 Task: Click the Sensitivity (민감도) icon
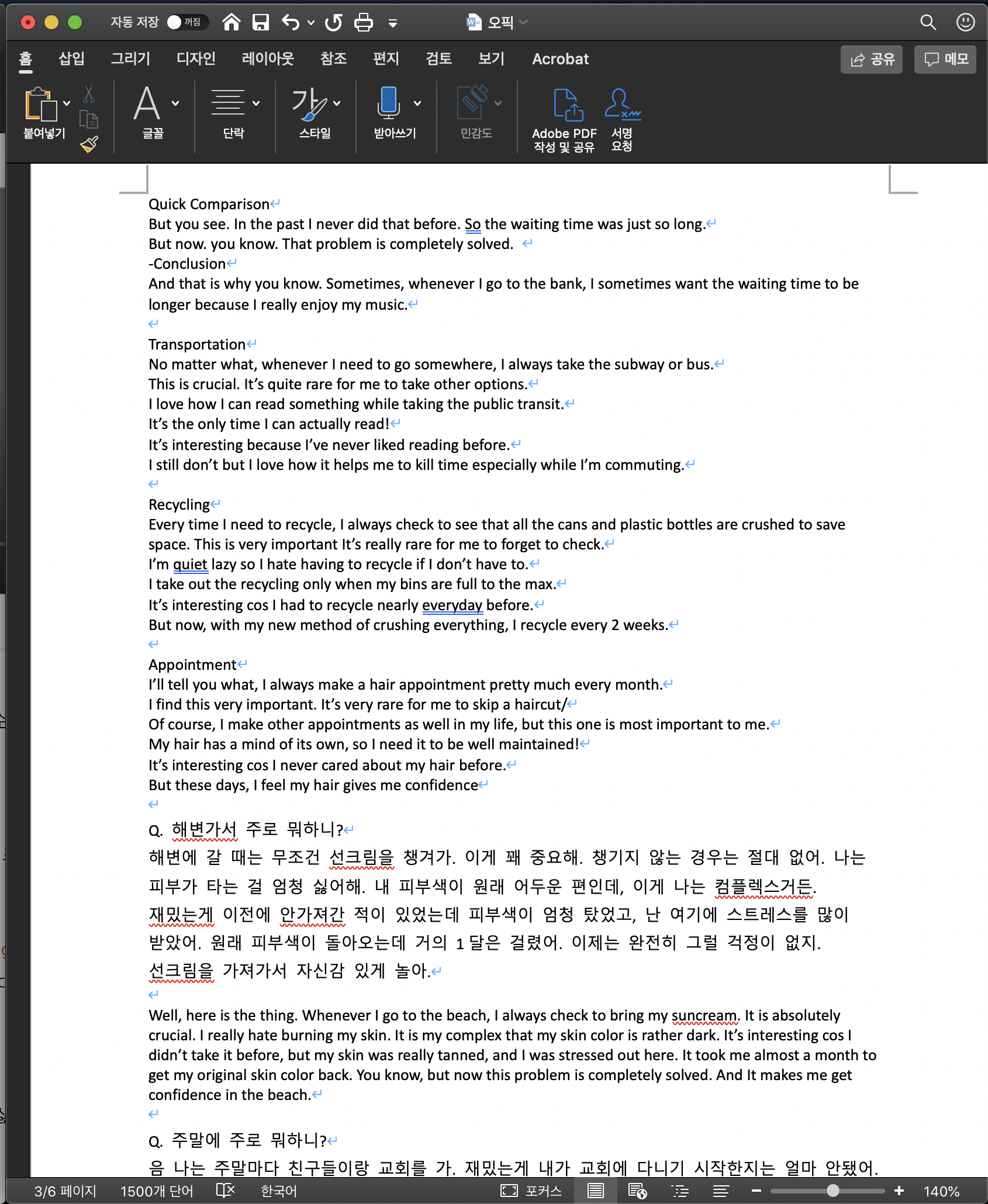[472, 102]
